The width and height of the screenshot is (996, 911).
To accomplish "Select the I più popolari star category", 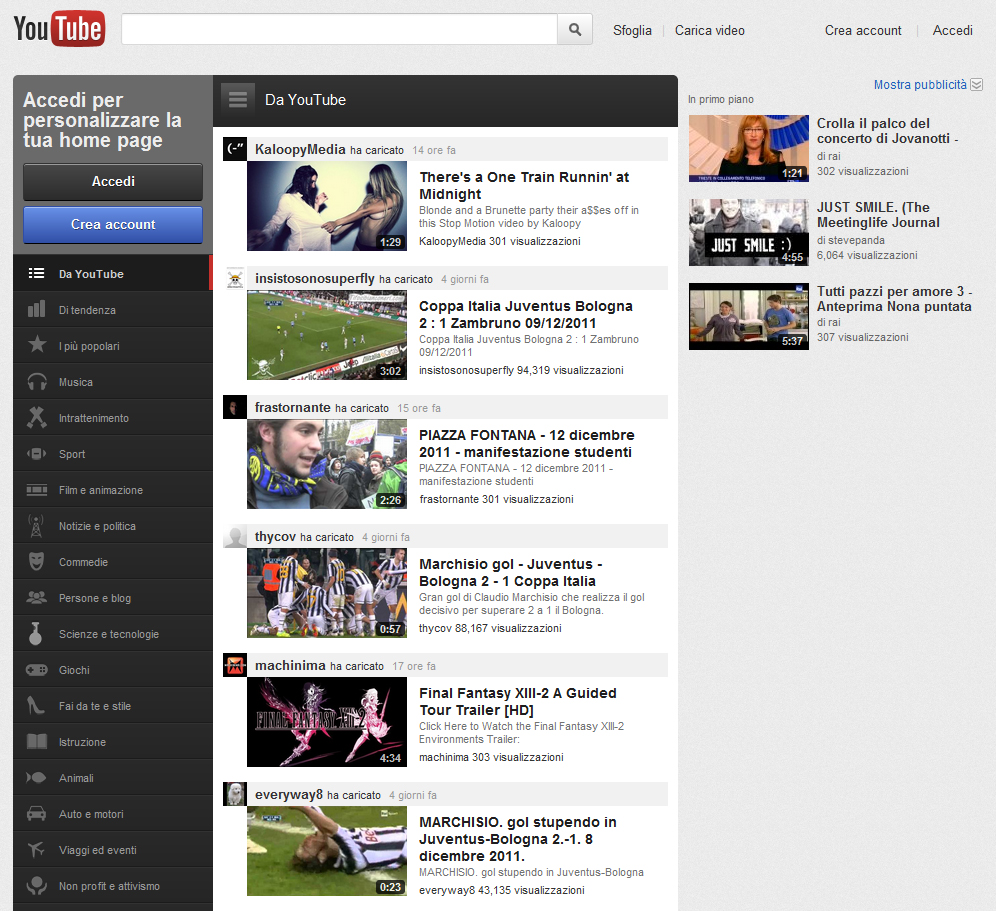I will 89,346.
